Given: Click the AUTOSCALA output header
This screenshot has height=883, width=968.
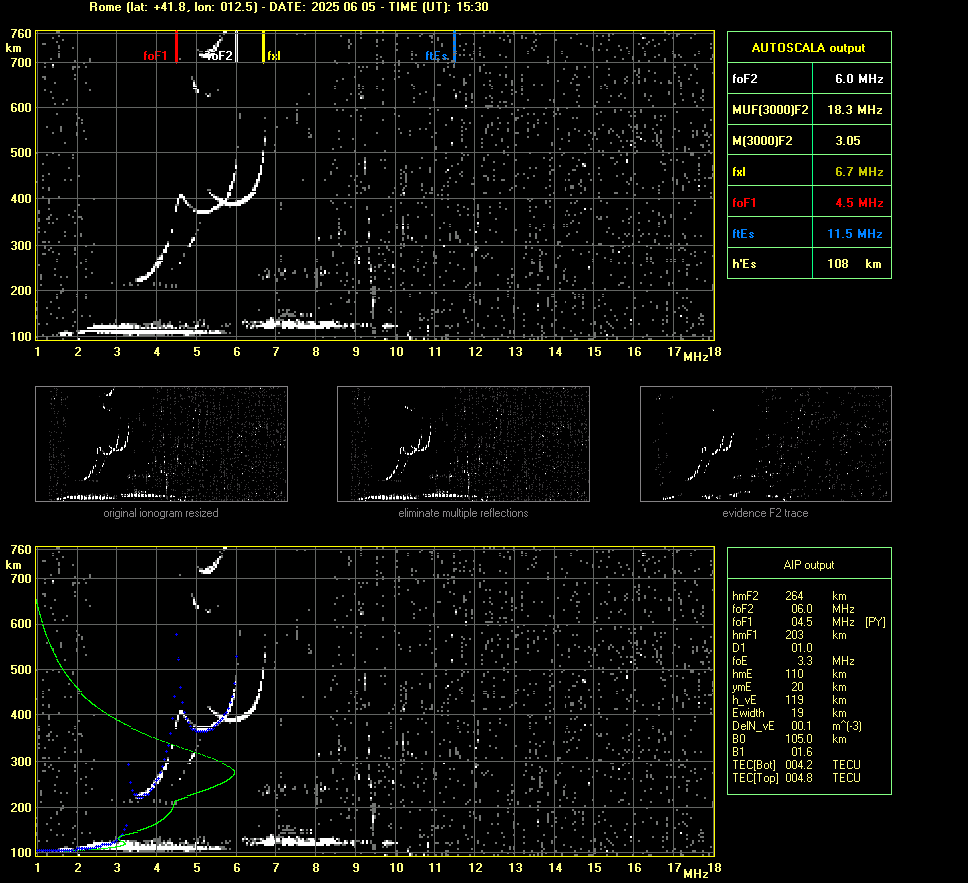Looking at the screenshot, I should [x=809, y=48].
